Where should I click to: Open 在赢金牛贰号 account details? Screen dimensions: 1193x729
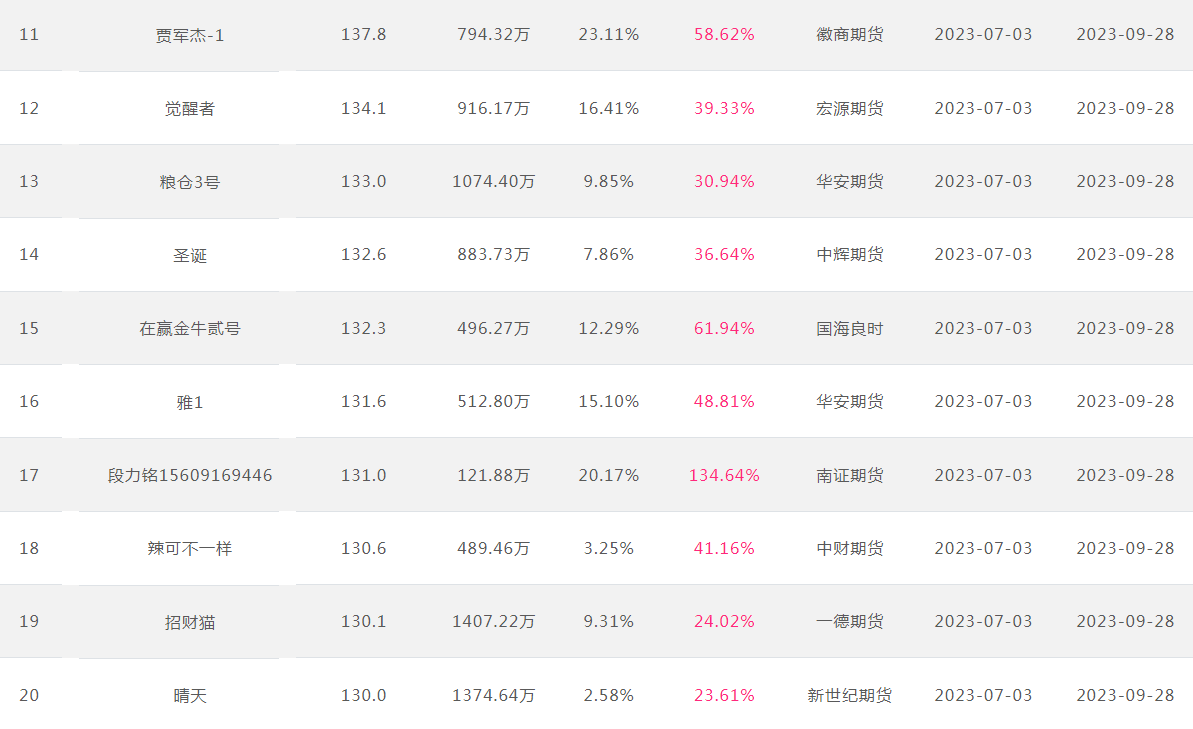coord(189,329)
